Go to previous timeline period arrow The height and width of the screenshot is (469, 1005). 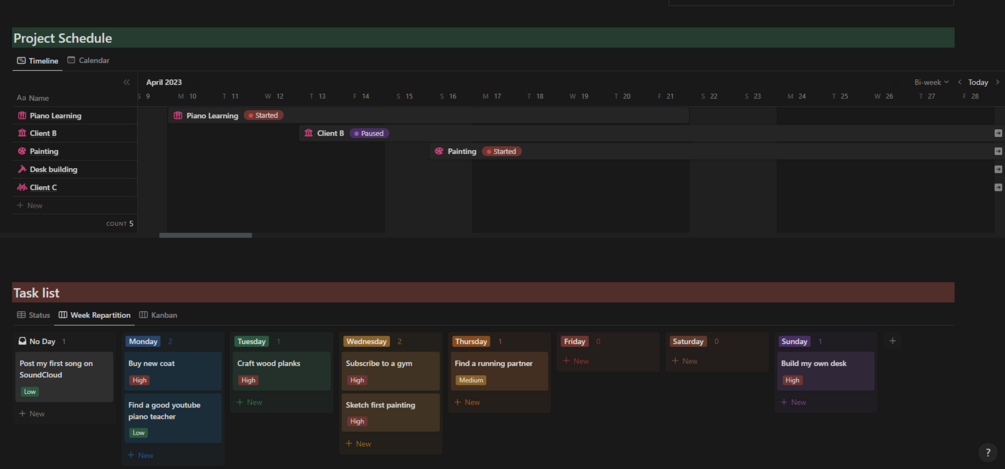959,82
